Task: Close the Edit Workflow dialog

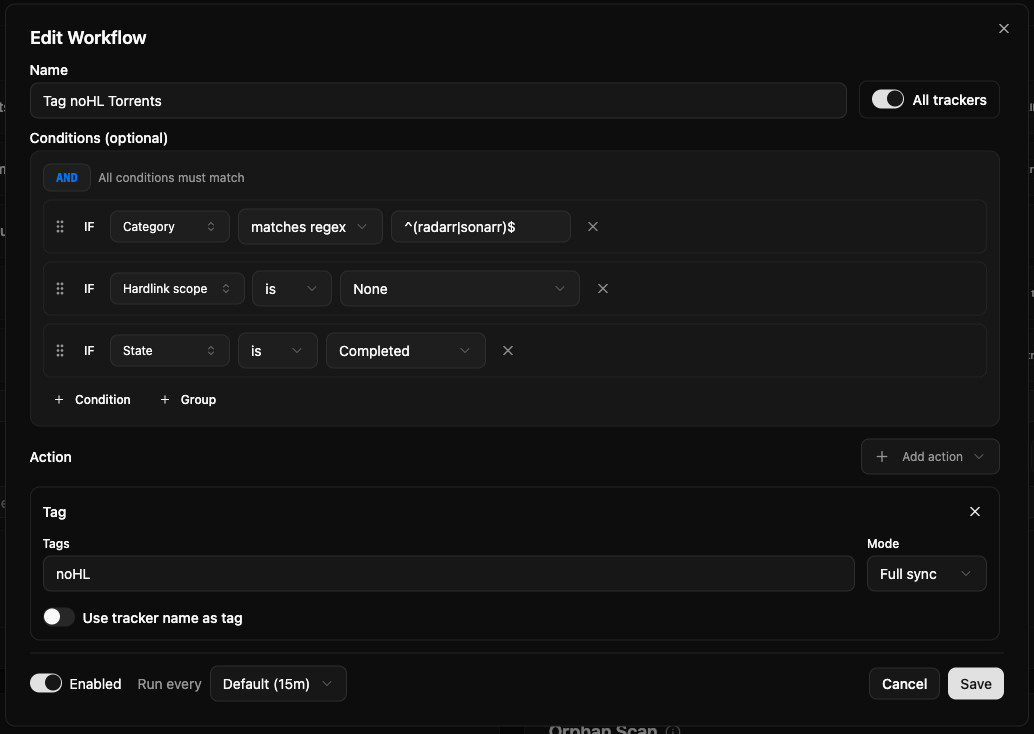Action: [x=1004, y=29]
